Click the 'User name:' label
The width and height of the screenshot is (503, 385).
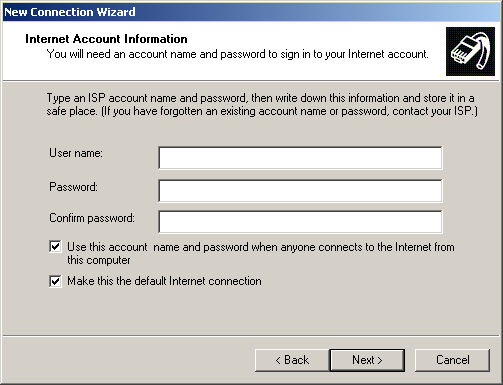coord(76,153)
